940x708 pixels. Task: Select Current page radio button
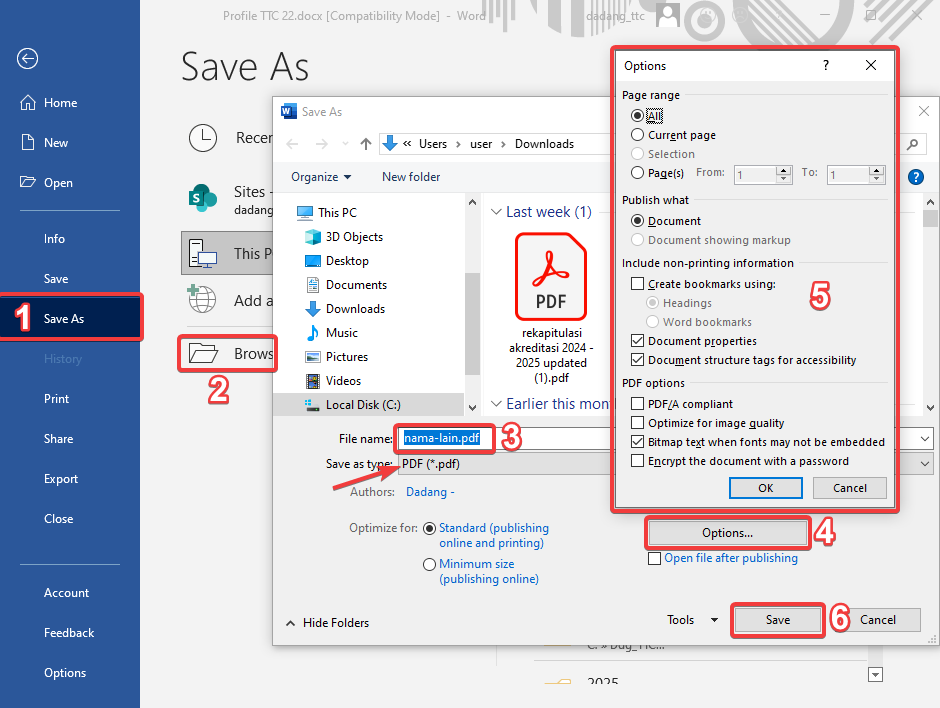(638, 135)
